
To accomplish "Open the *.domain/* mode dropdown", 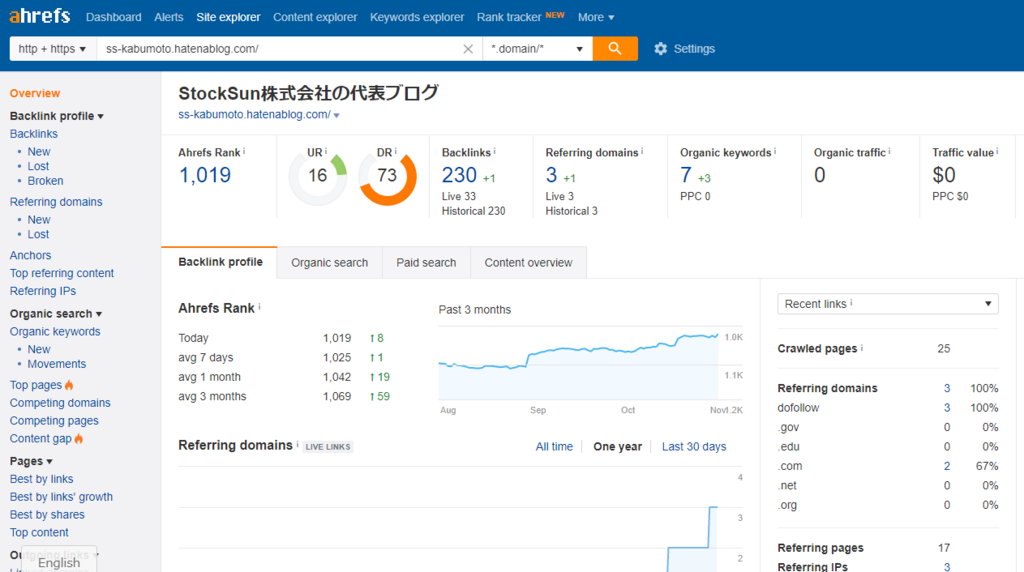I will (x=537, y=49).
